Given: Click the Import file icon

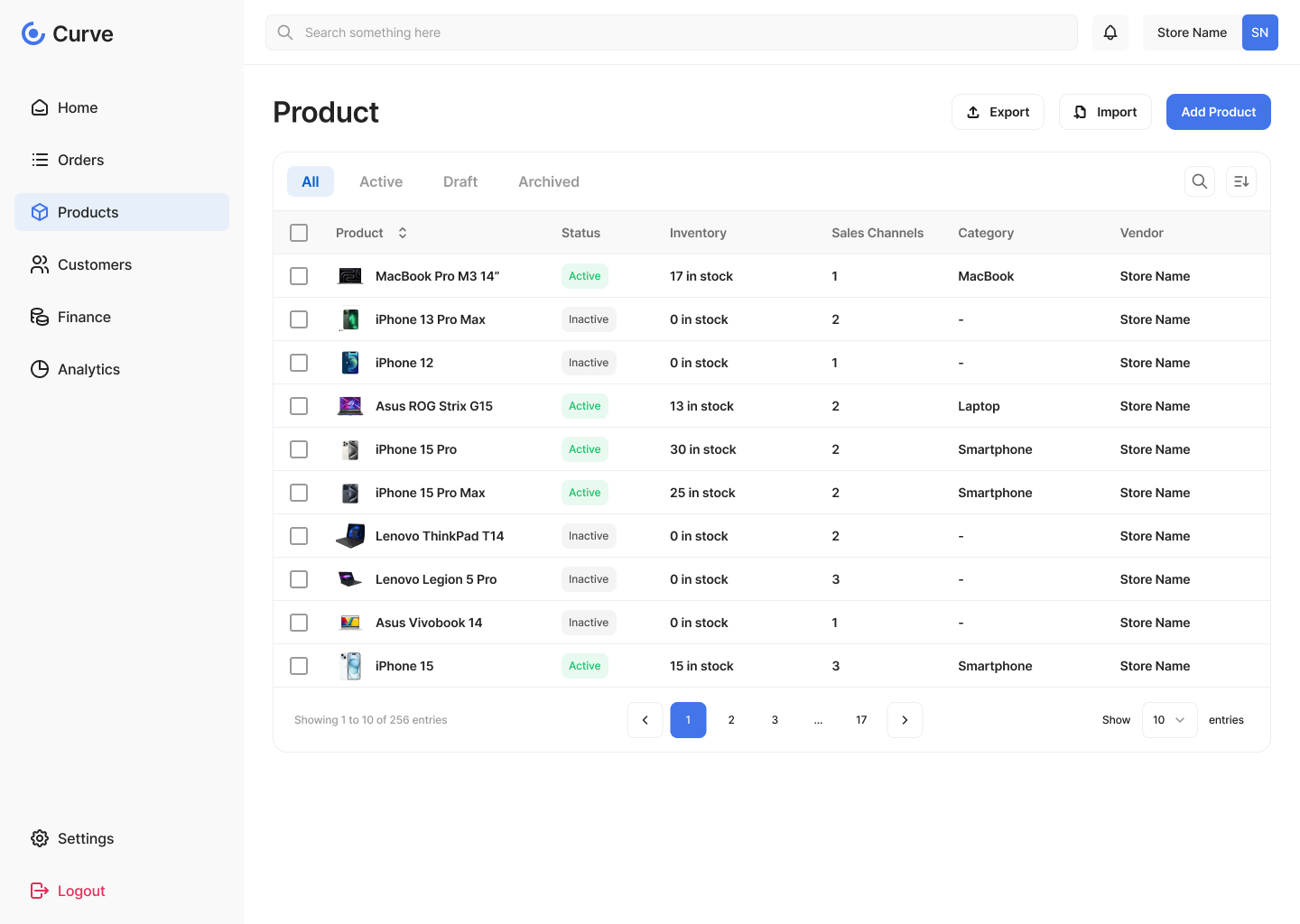Looking at the screenshot, I should click(x=1081, y=112).
